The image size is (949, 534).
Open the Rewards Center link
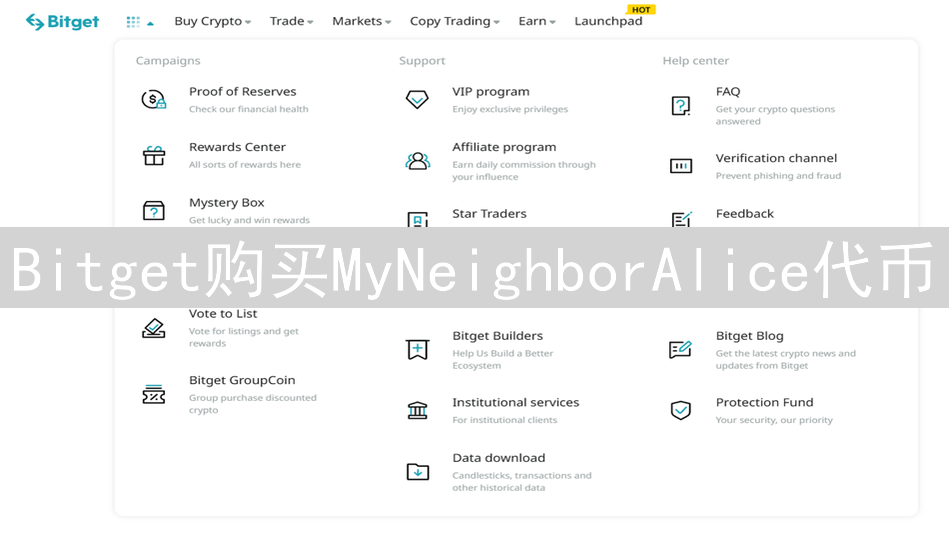coord(237,147)
